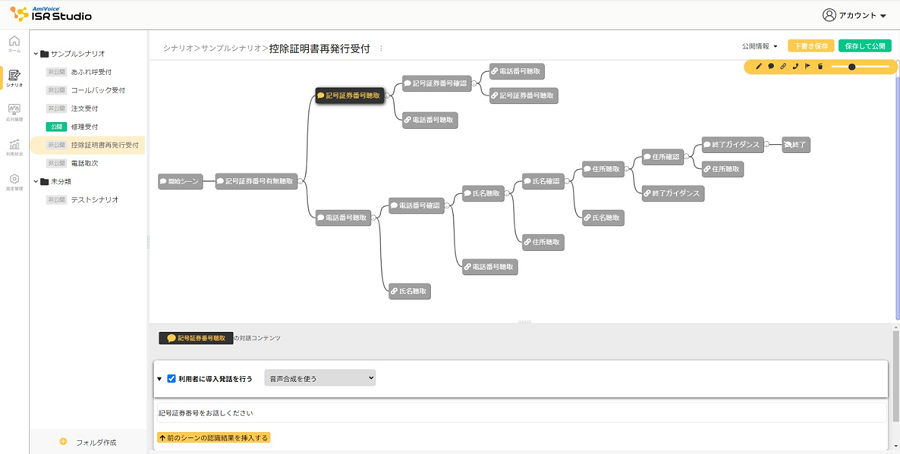Click the speech bubble scene tool
The image size is (900, 454).
click(771, 67)
